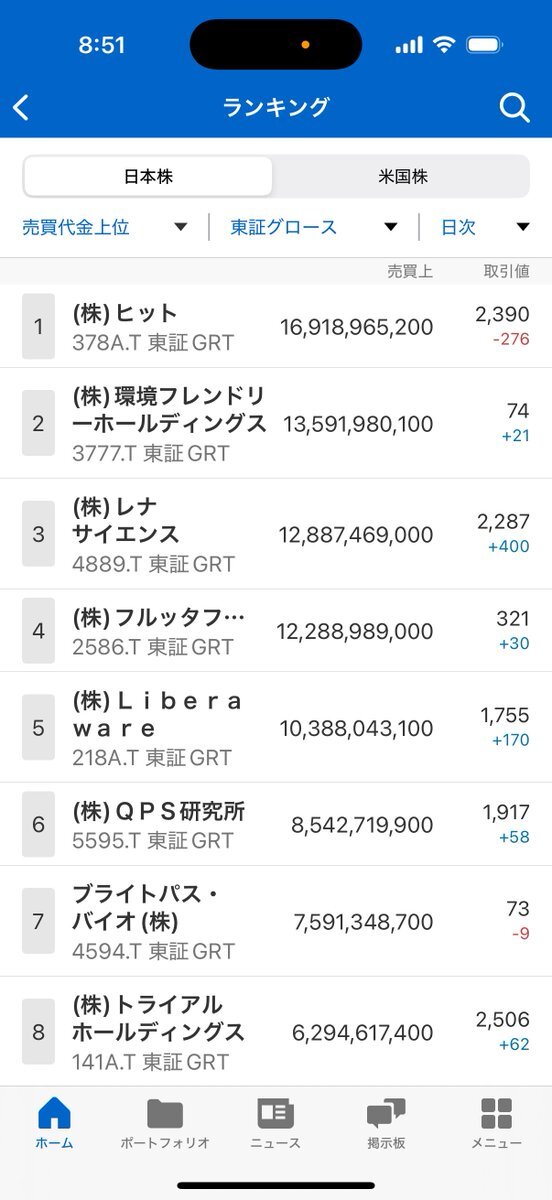This screenshot has width=552, height=1200.
Task: Select the 取引値 column header
Action: point(507,271)
